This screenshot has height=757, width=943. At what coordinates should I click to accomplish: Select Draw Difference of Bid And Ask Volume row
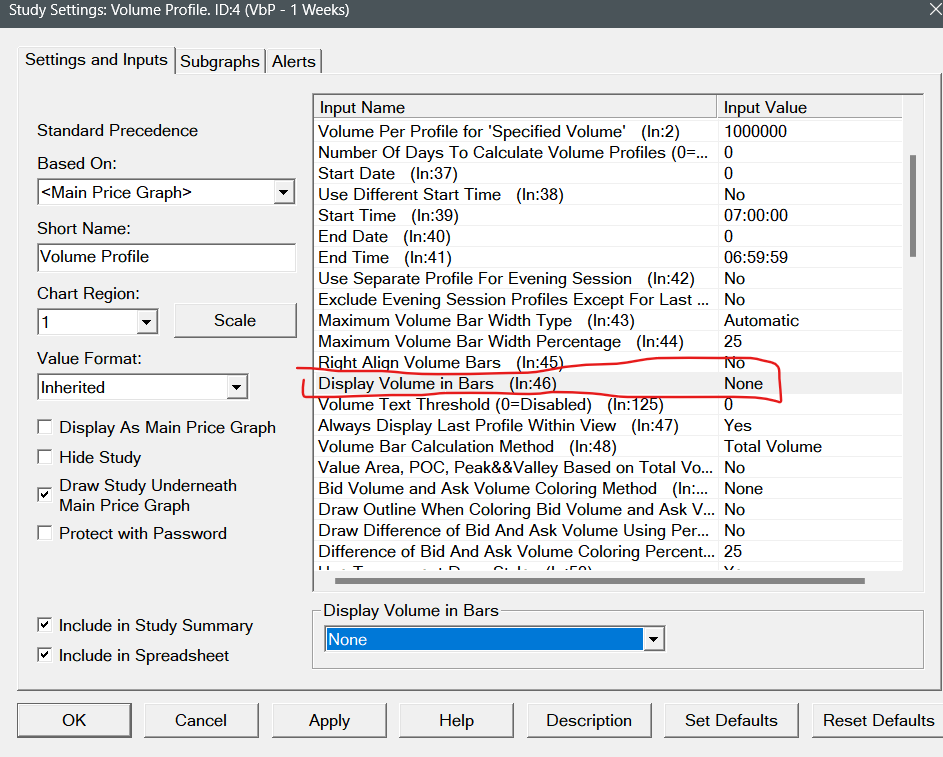click(609, 531)
